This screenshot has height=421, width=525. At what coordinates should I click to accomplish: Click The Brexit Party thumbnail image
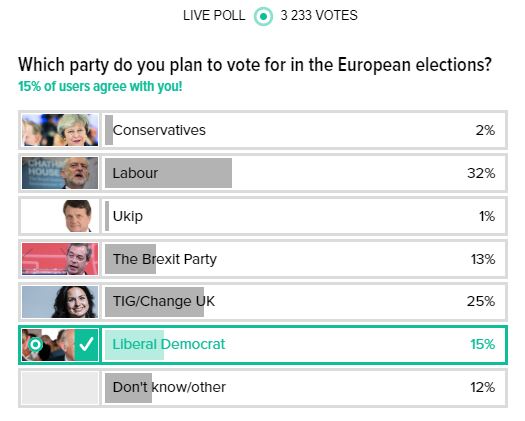click(x=60, y=259)
